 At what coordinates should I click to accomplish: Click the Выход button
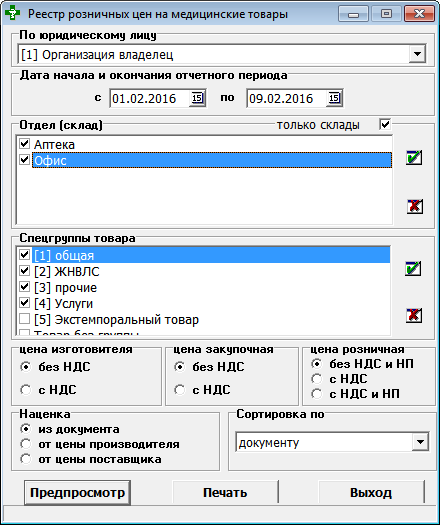click(x=371, y=493)
